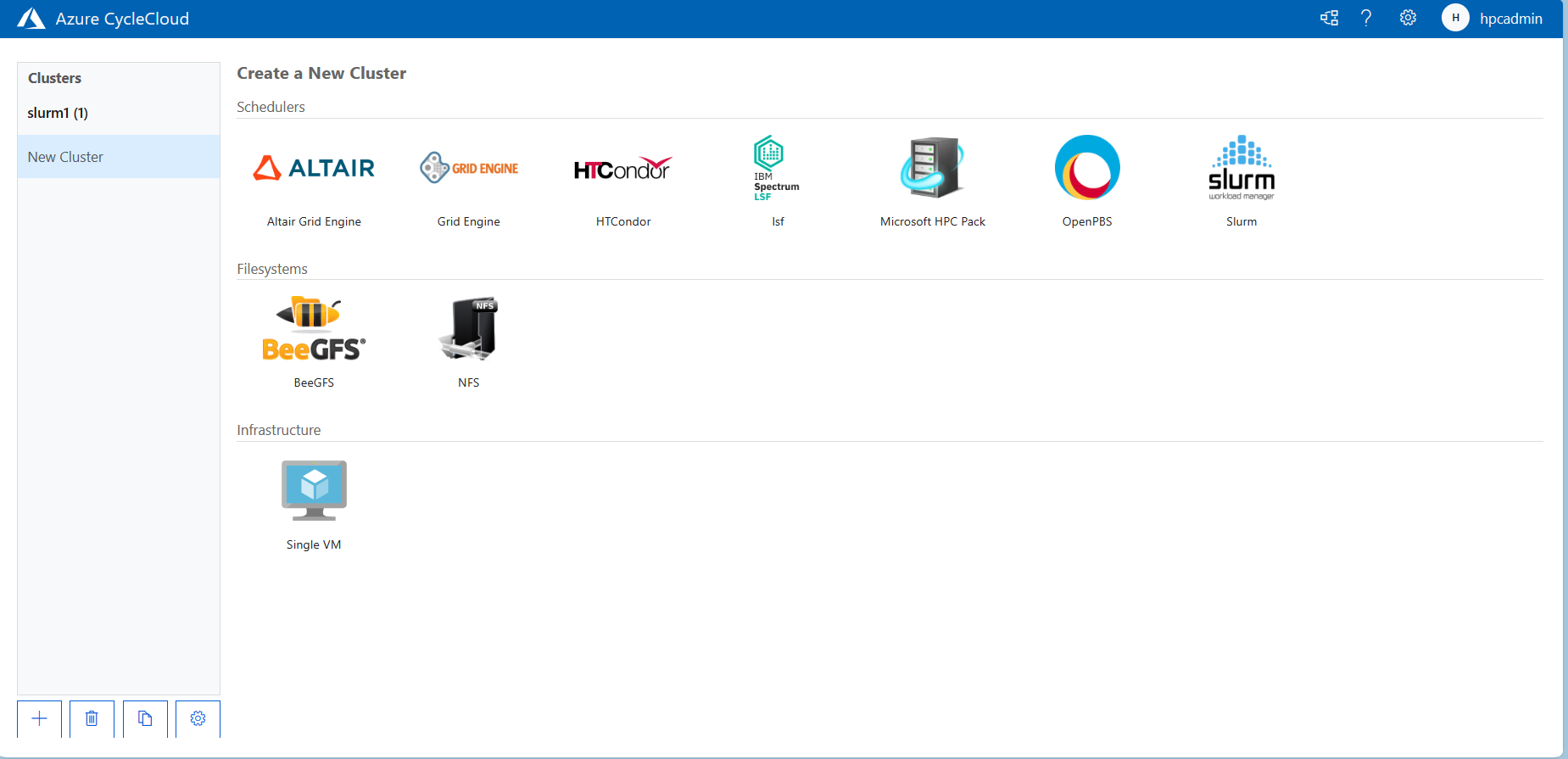The height and width of the screenshot is (759, 1568).
Task: Click the Create a New Cluster heading
Action: pyautogui.click(x=321, y=73)
